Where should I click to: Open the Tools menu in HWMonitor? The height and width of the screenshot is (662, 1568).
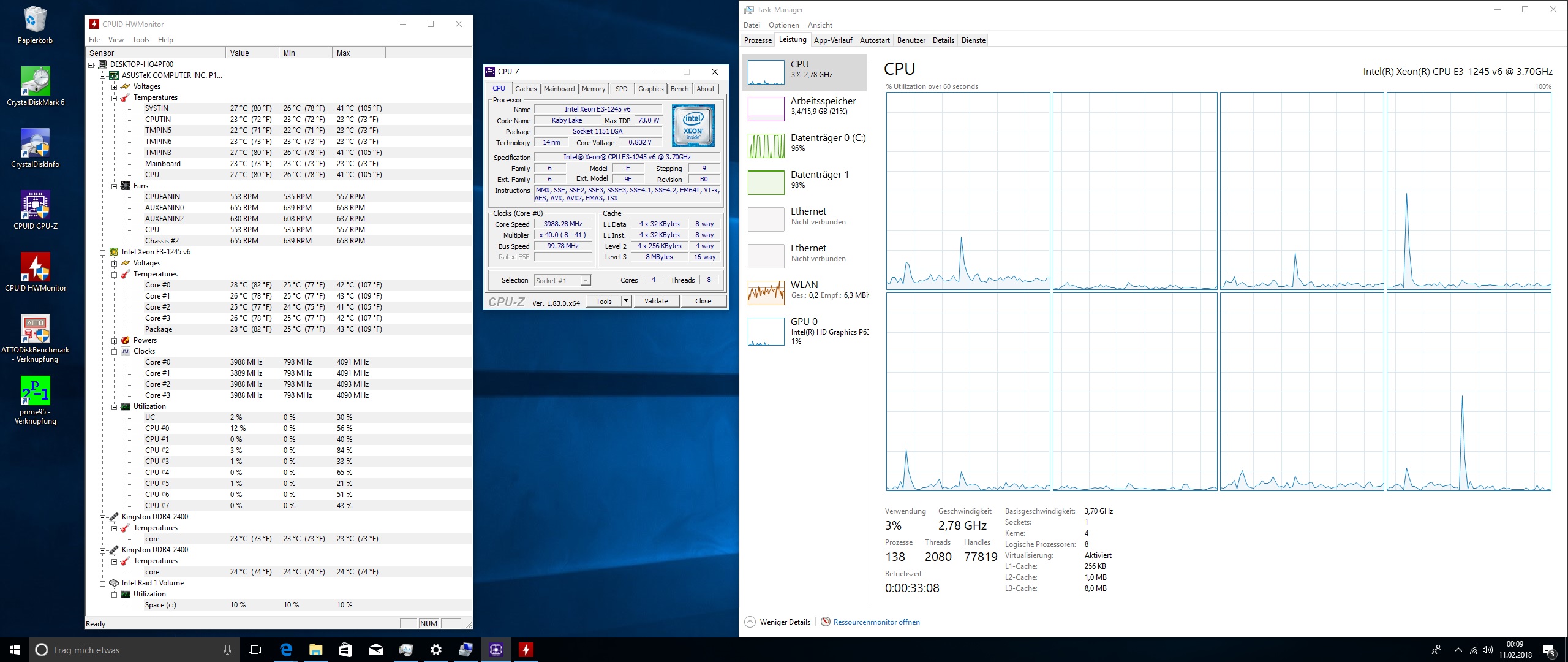140,40
